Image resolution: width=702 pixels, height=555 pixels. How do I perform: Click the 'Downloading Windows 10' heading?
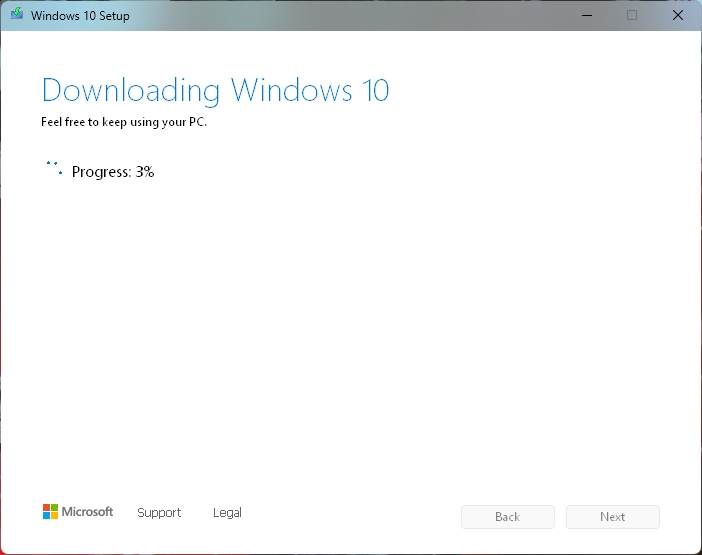215,91
